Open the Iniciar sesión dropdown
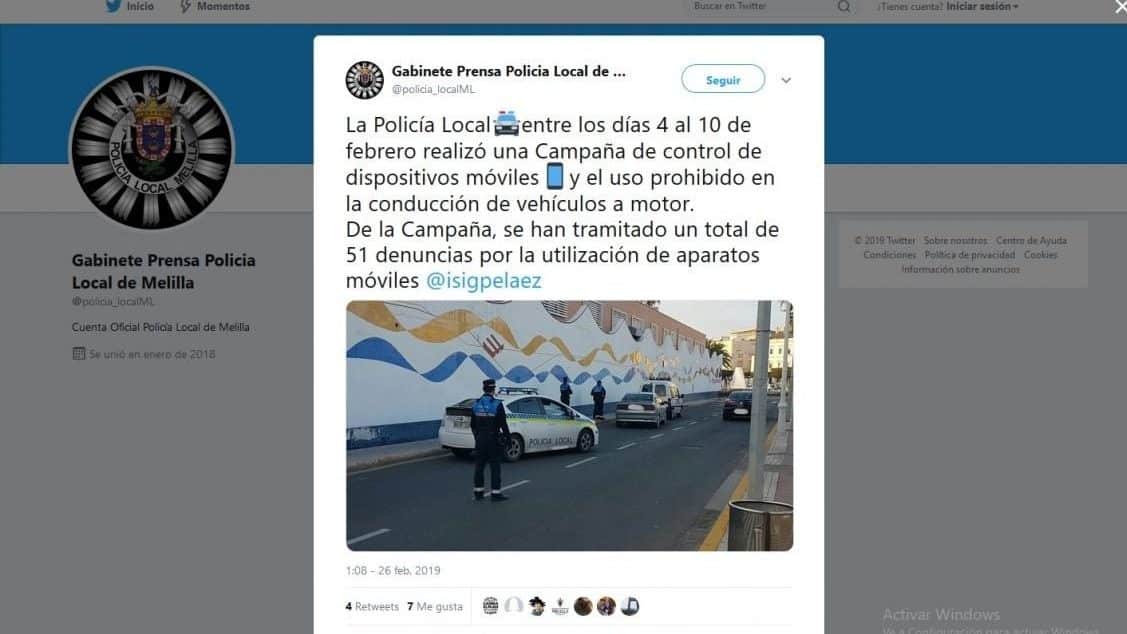The height and width of the screenshot is (634, 1127). [x=982, y=6]
